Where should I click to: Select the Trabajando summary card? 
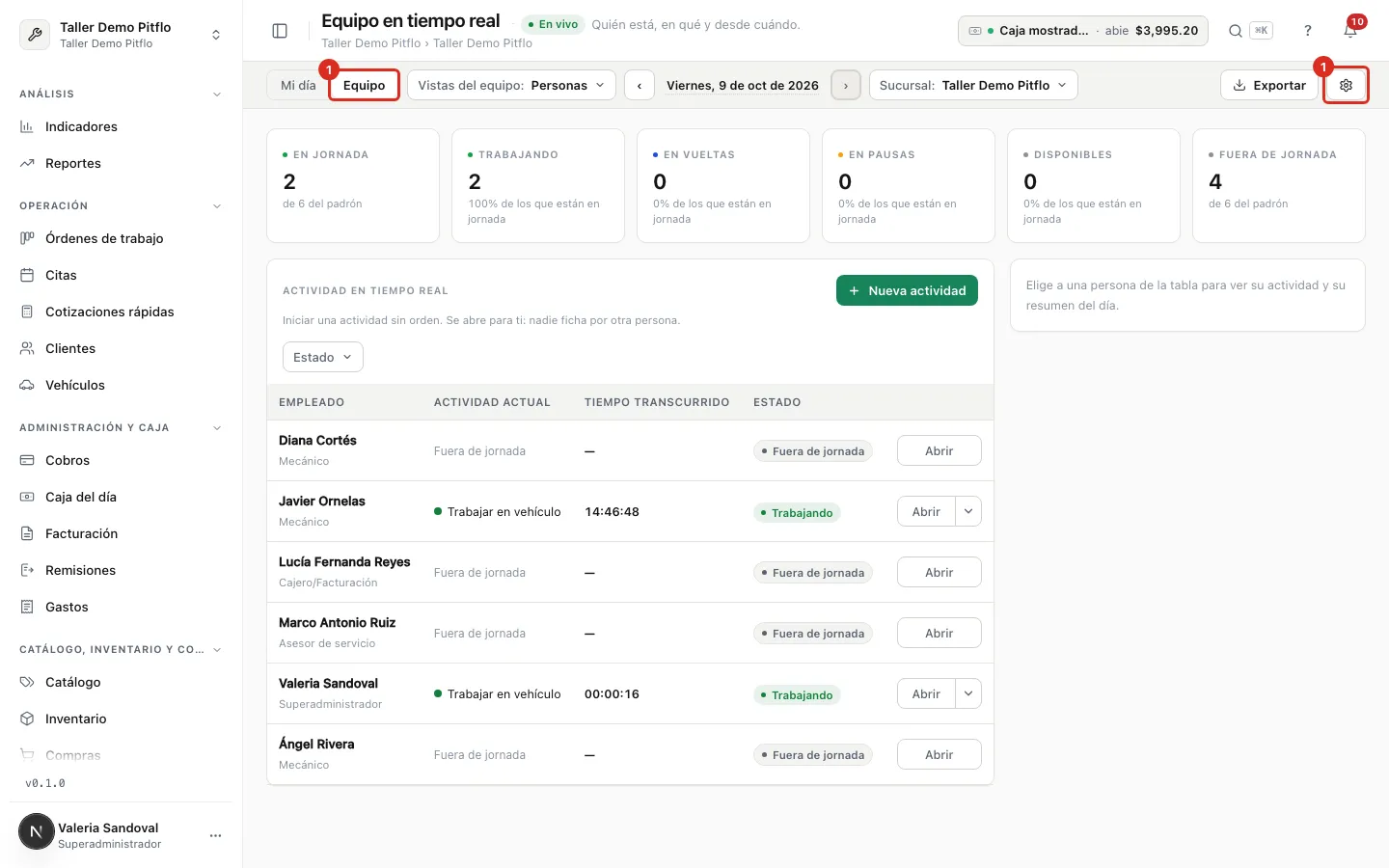pyautogui.click(x=538, y=185)
